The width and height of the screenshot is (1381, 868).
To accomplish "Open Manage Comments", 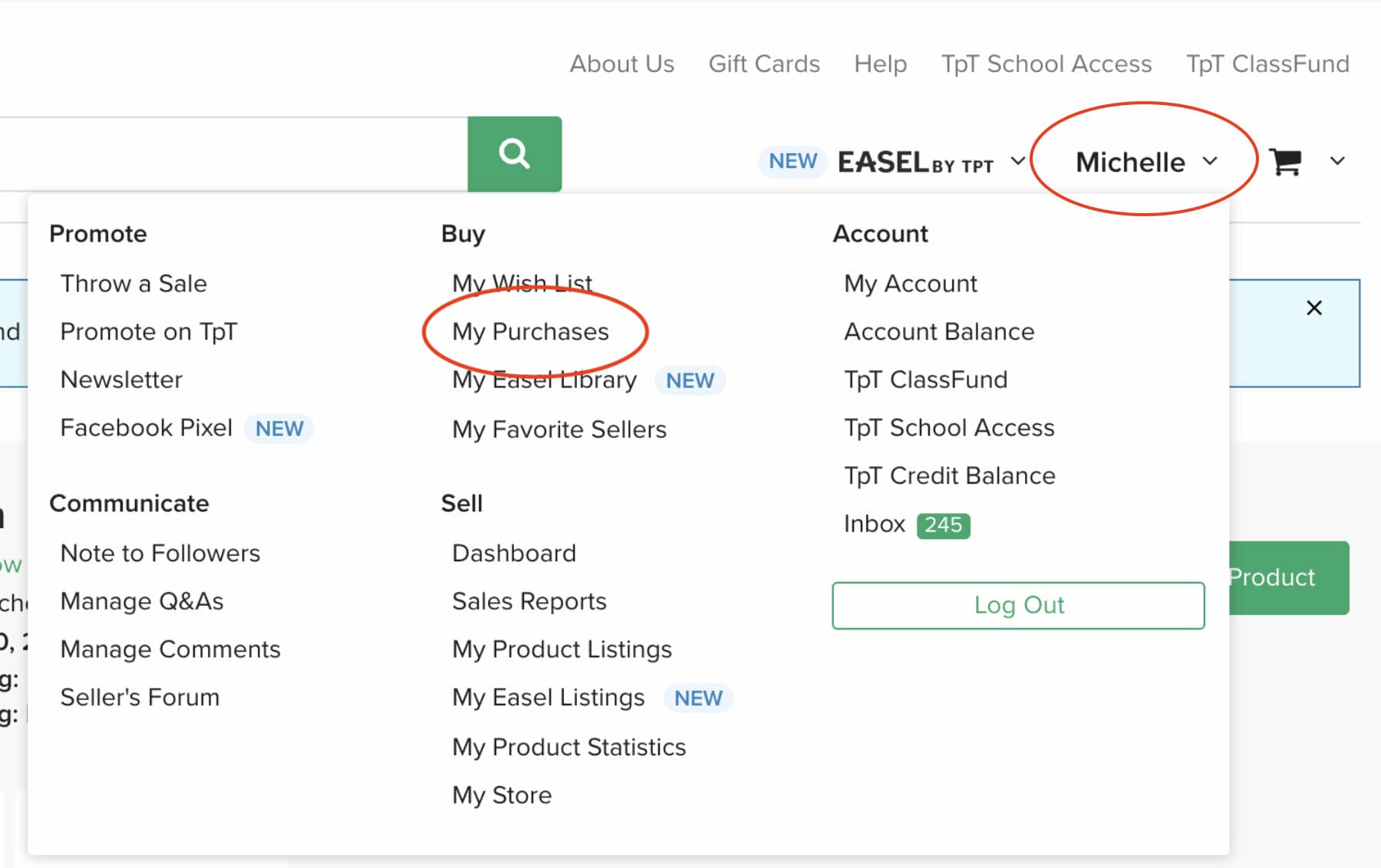I will (x=170, y=649).
